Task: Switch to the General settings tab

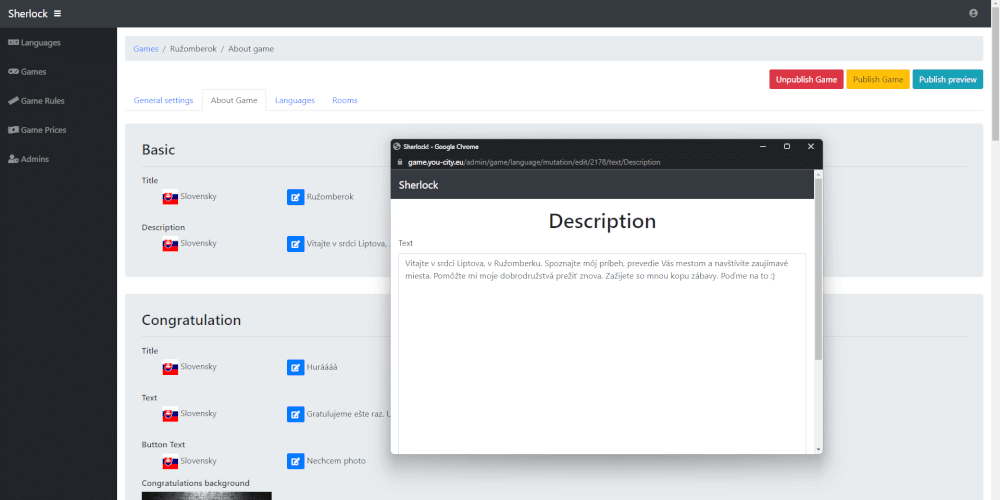Action: 163,100
